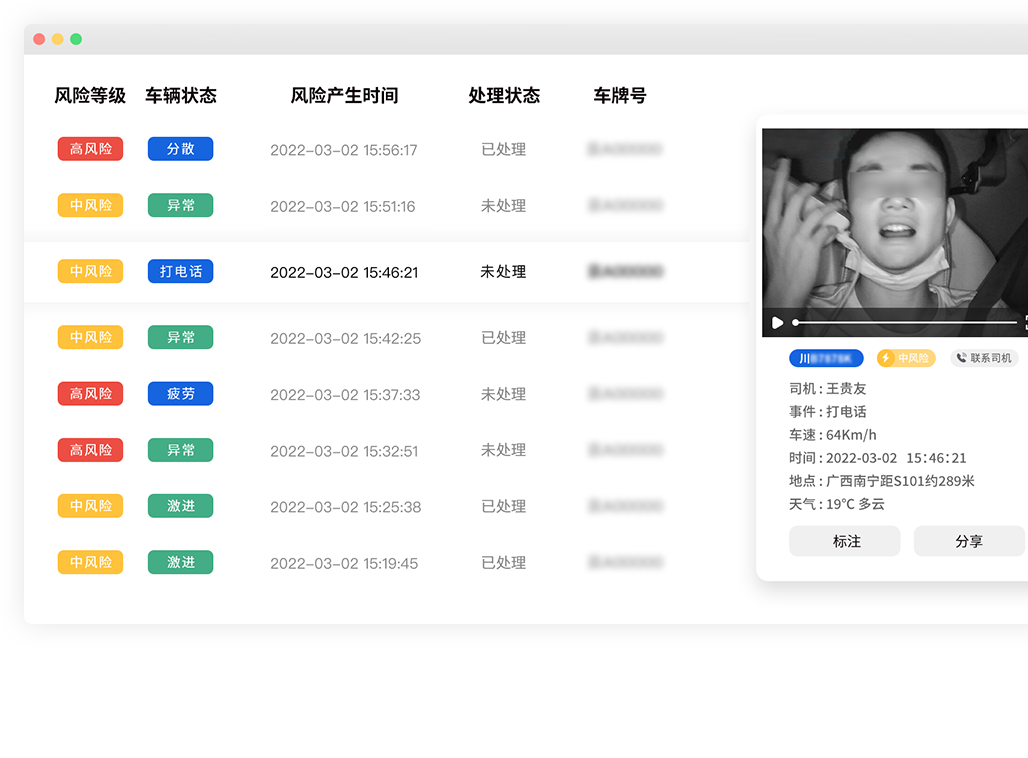Click the 车牌号 column header

tap(620, 96)
